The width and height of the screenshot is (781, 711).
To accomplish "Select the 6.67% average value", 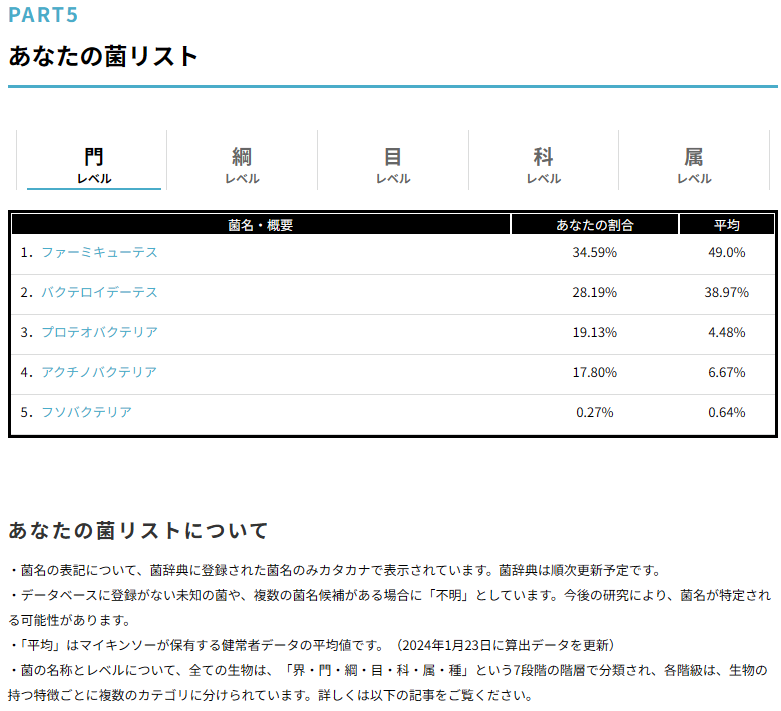I will (727, 372).
